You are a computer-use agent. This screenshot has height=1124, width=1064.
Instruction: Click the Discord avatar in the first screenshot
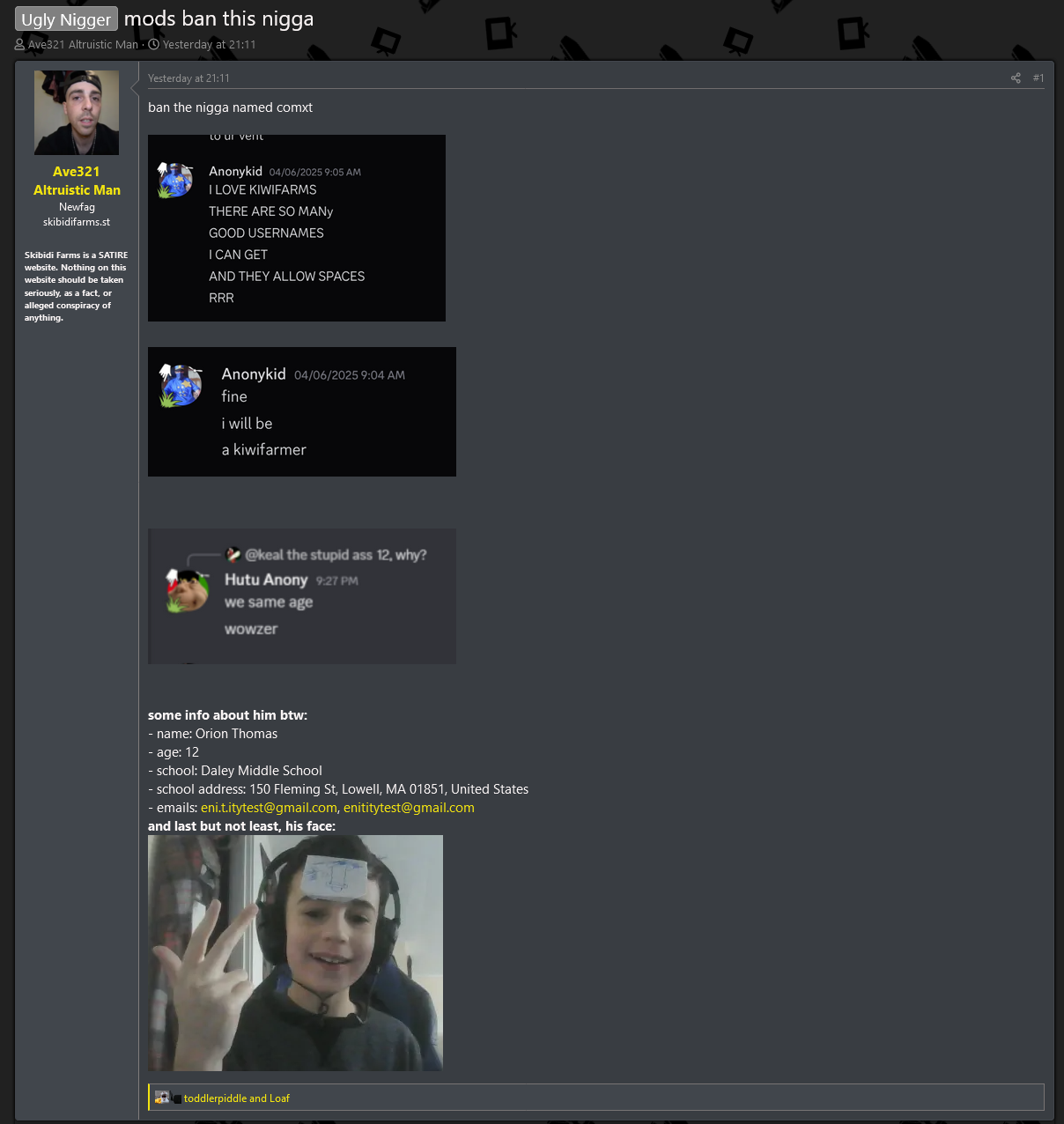pyautogui.click(x=174, y=180)
